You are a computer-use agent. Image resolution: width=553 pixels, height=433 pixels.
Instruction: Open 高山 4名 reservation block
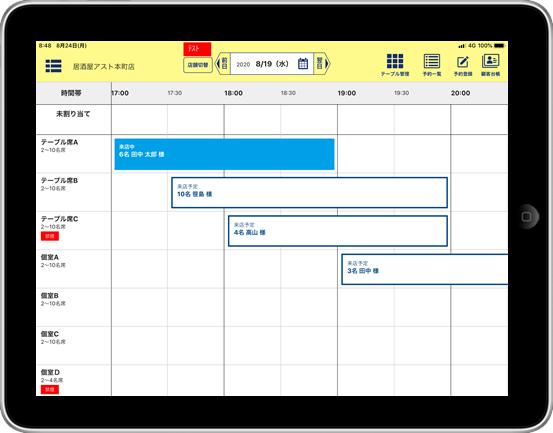point(338,231)
